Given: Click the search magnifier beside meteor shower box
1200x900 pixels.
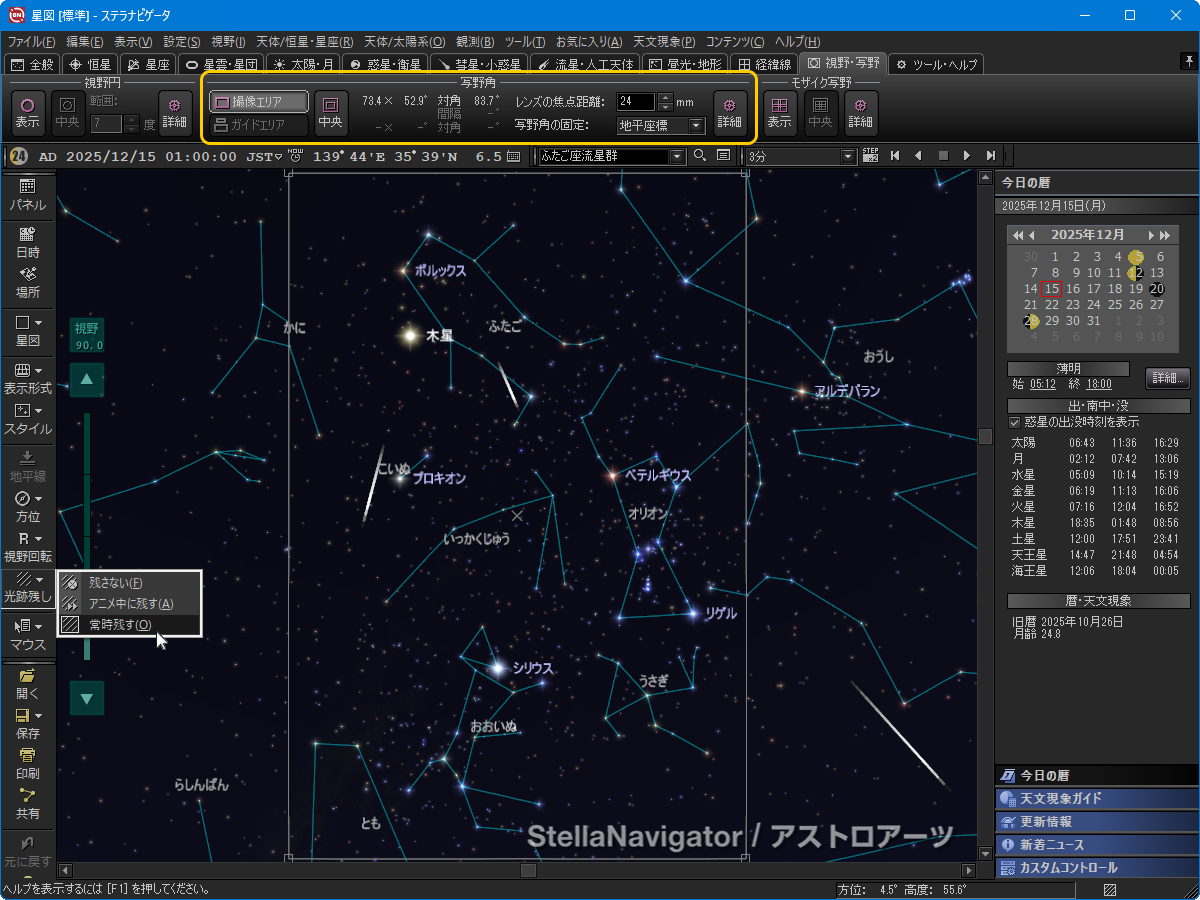Looking at the screenshot, I should tap(700, 156).
